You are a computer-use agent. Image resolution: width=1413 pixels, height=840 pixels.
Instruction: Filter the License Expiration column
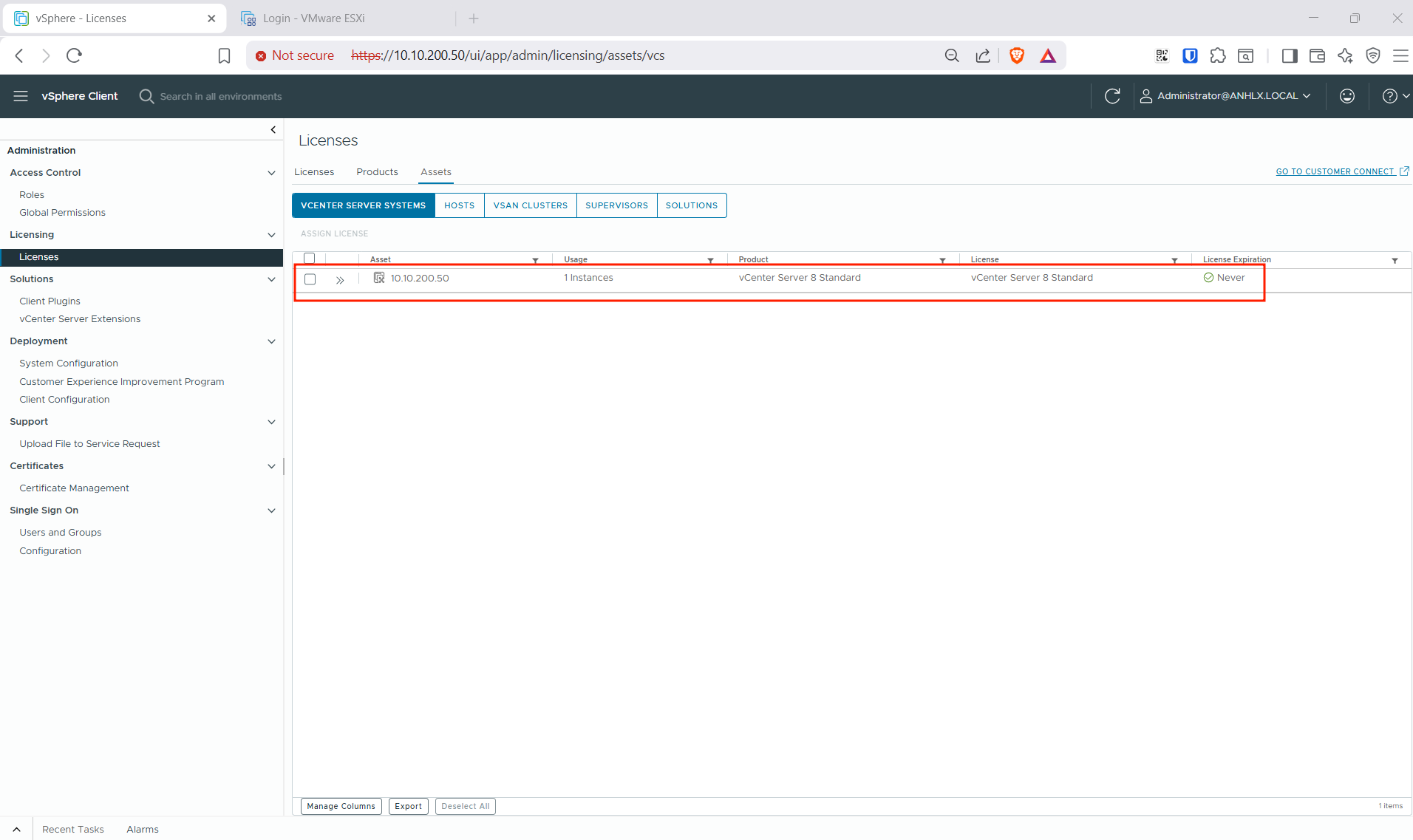pos(1395,261)
